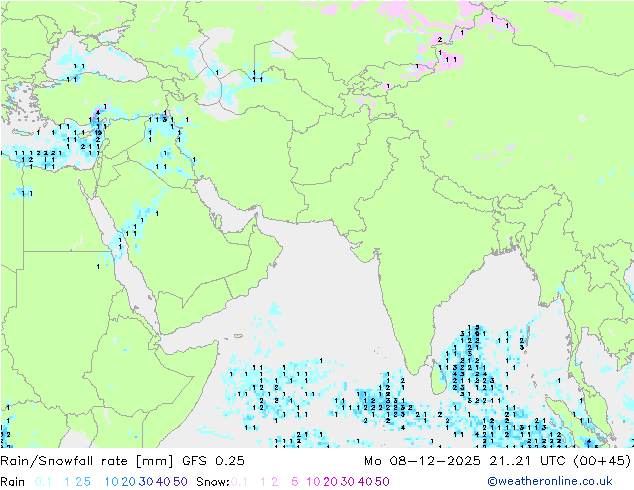Click the (00+45) forecast offset label
The image size is (634, 490).
[602, 460]
